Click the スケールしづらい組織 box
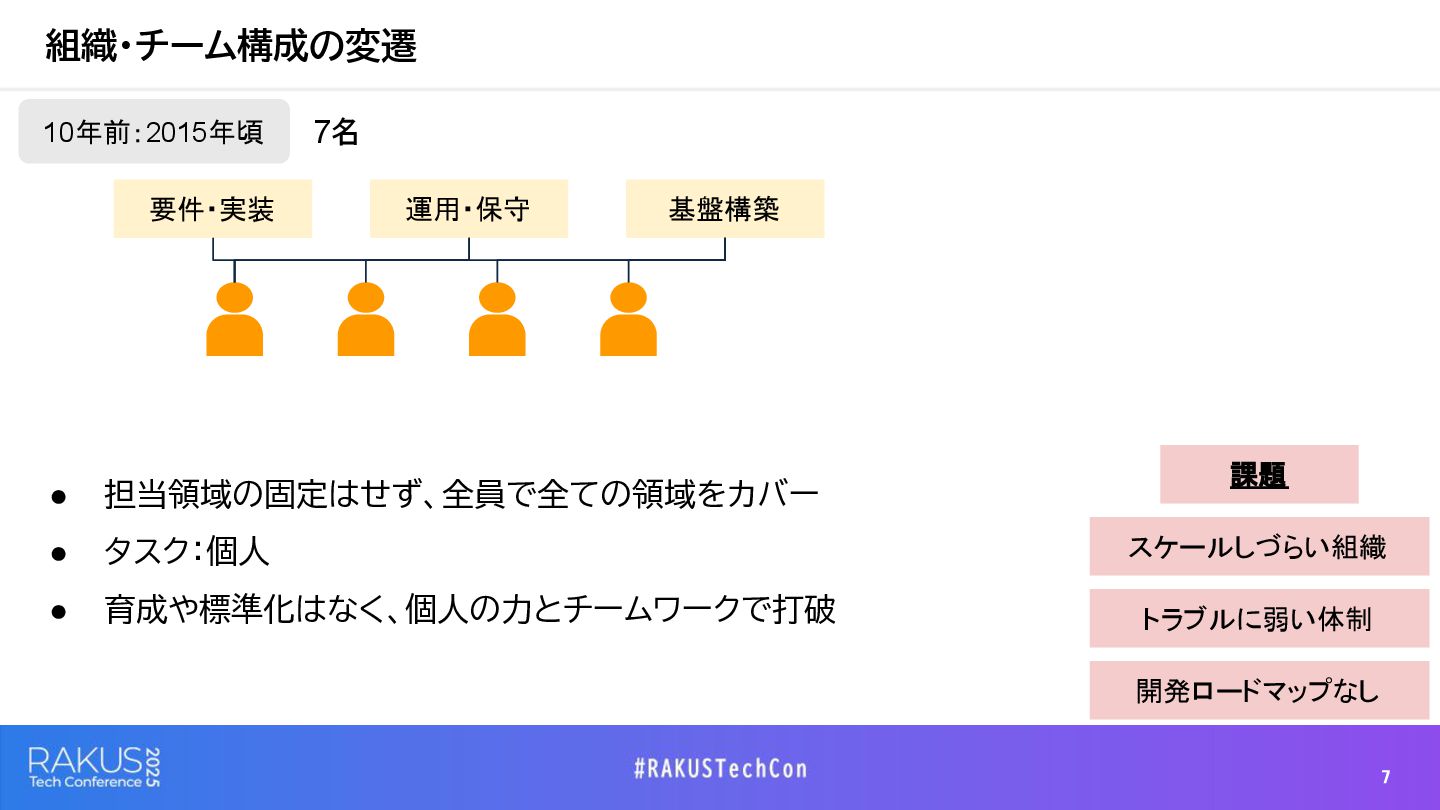Viewport: 1440px width, 810px height. coord(1259,546)
